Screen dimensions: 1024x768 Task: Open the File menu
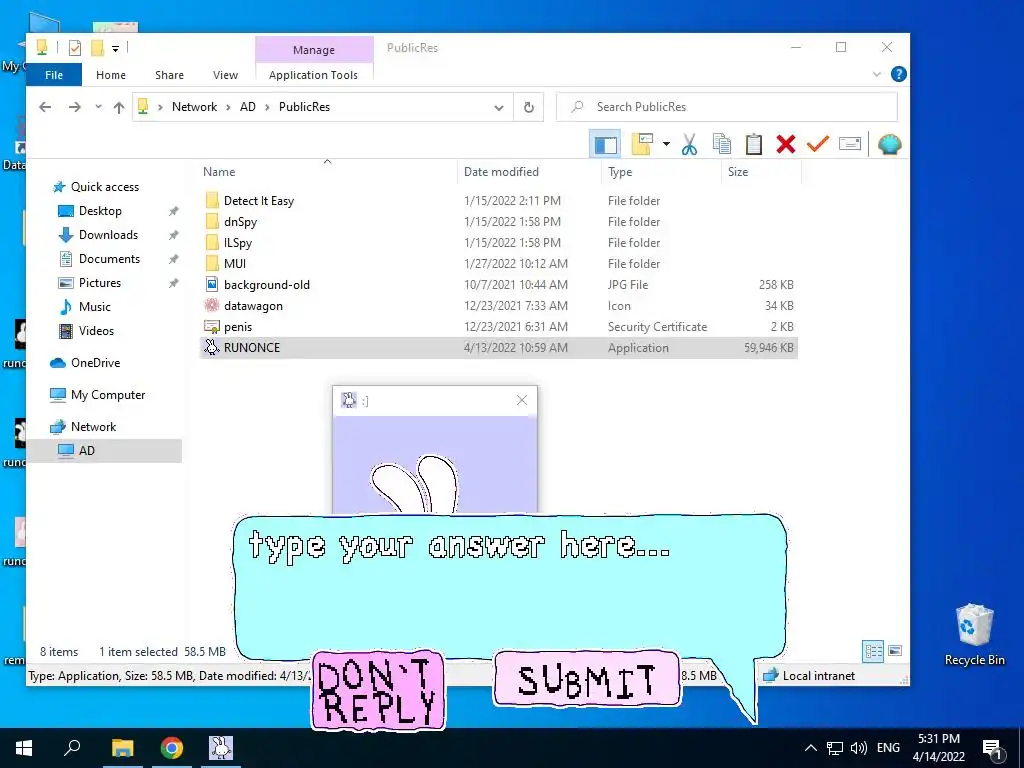click(54, 75)
